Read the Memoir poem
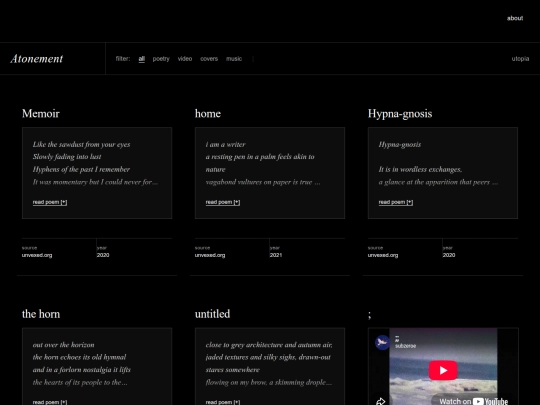The image size is (540, 405). pos(50,202)
